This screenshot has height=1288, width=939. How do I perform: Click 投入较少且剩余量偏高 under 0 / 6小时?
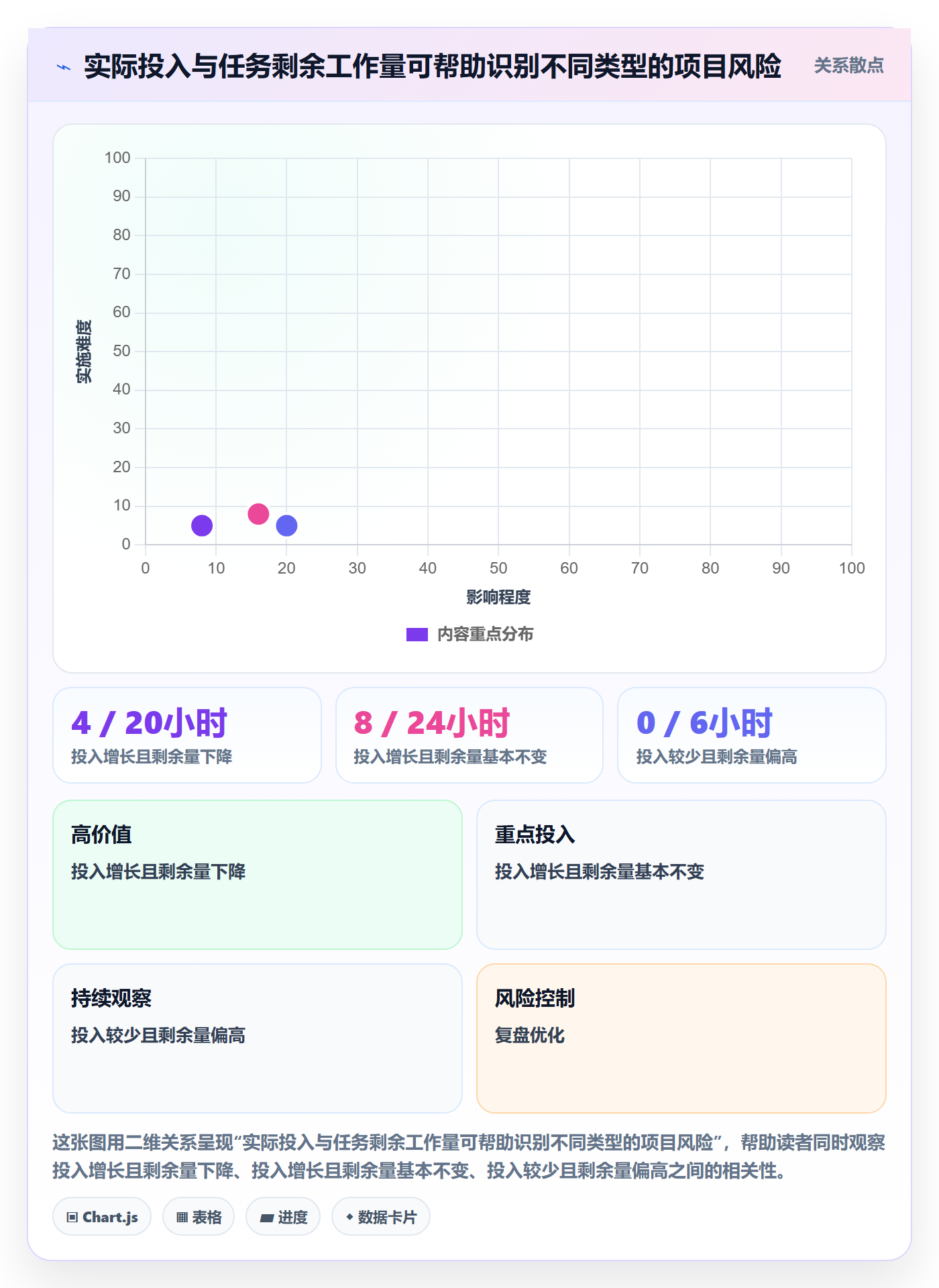716,757
